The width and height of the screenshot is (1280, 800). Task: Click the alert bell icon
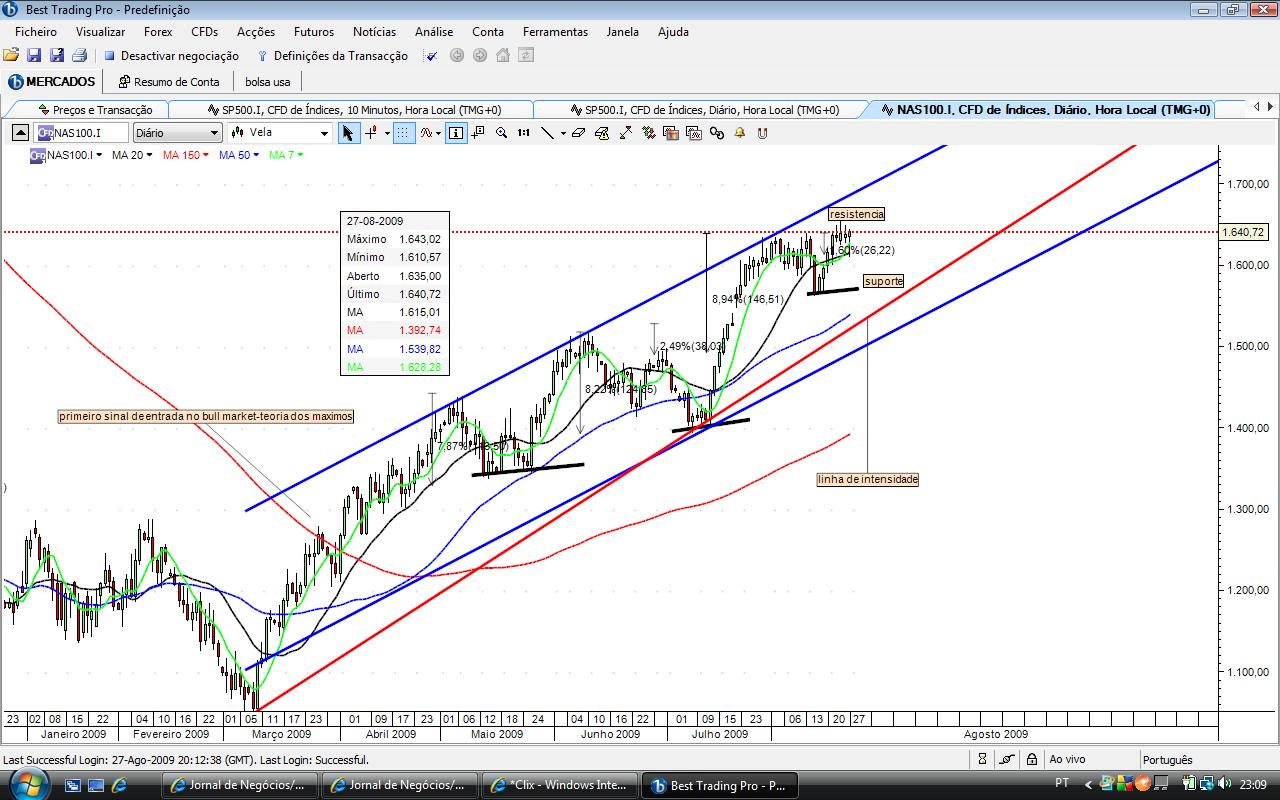coord(739,132)
